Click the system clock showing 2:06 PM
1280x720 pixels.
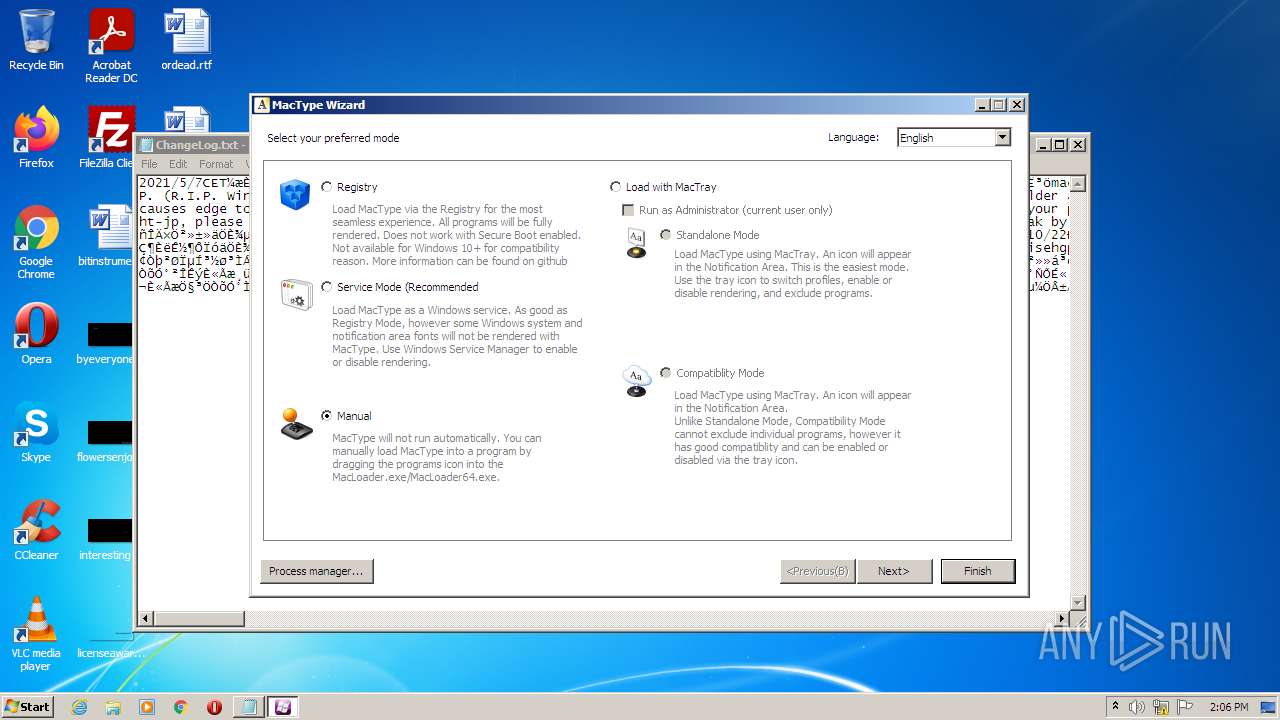click(x=1228, y=707)
